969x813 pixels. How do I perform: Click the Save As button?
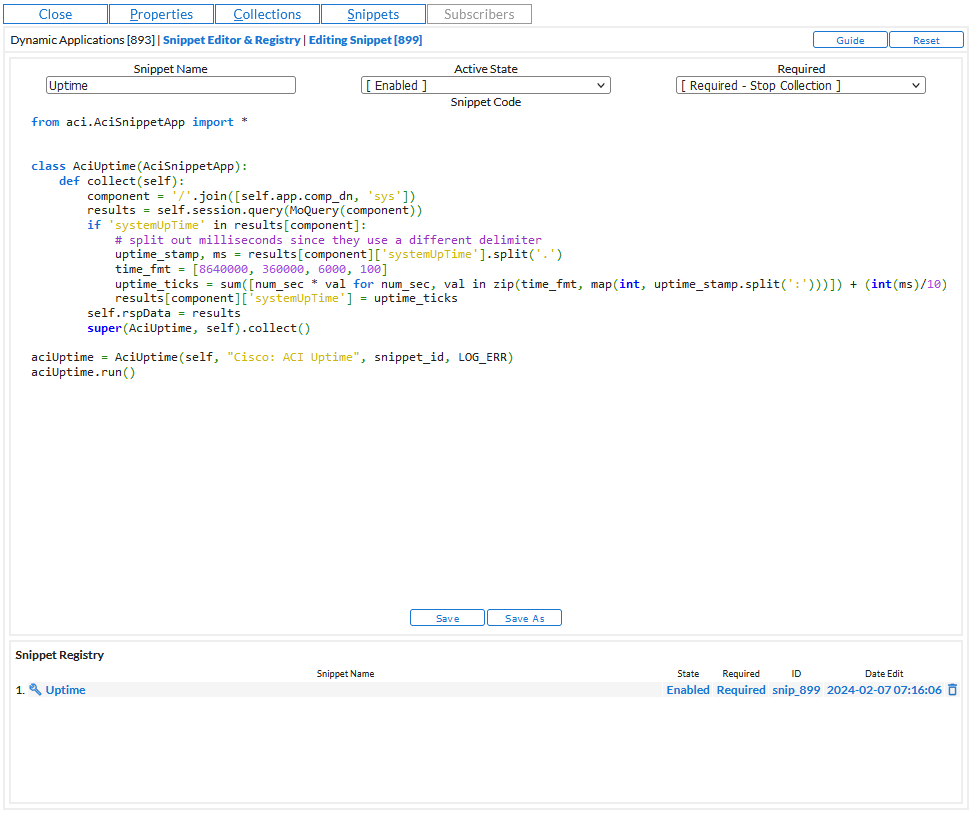524,618
